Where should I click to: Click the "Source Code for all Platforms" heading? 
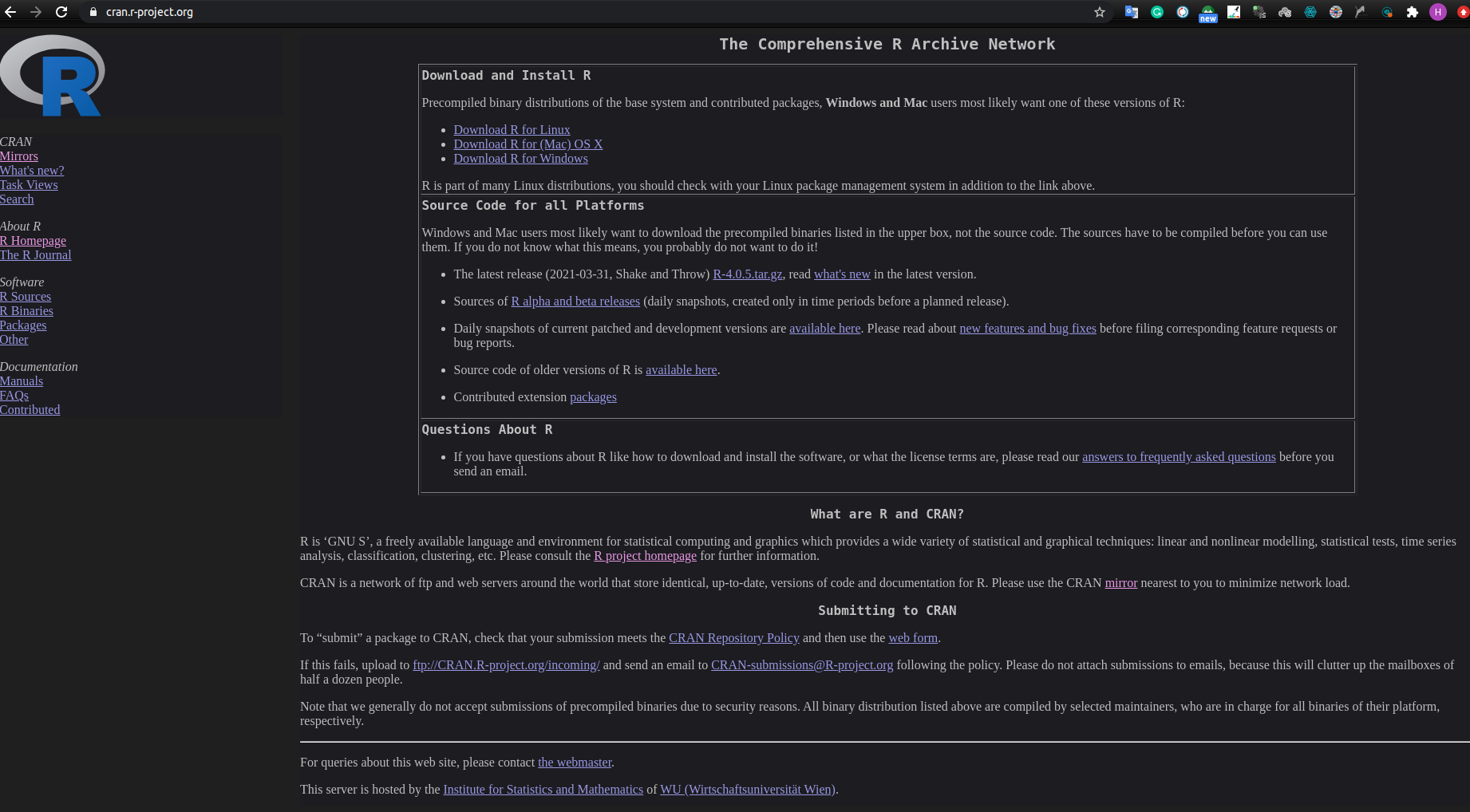[x=533, y=206]
